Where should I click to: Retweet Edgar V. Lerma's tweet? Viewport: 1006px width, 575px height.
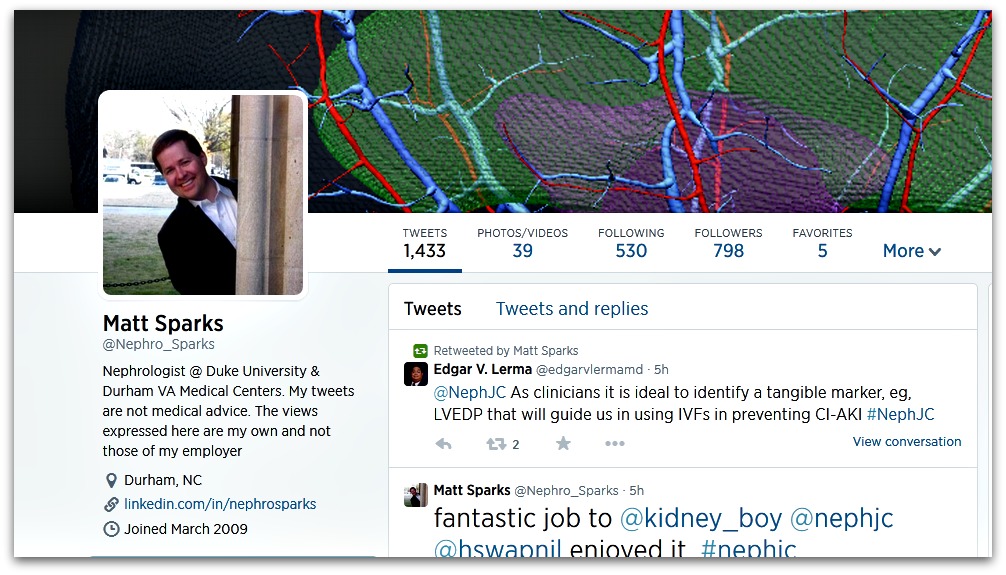(496, 443)
